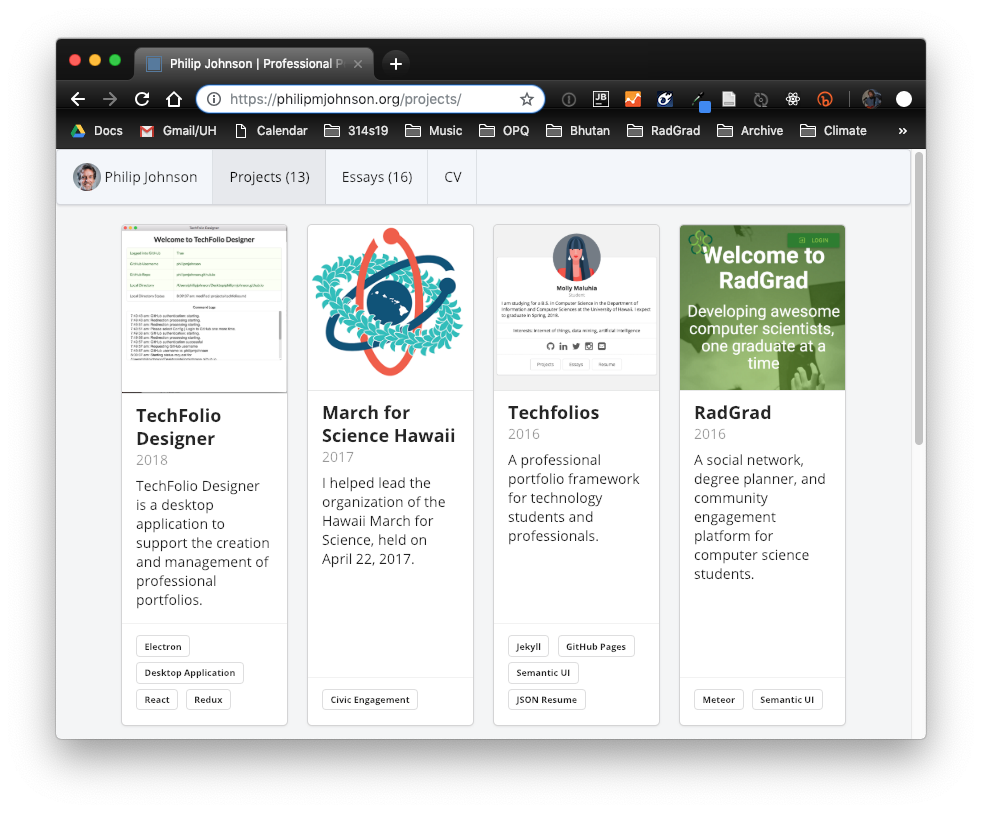Open the Calendar bookmark
The width and height of the screenshot is (982, 813).
coord(271,131)
